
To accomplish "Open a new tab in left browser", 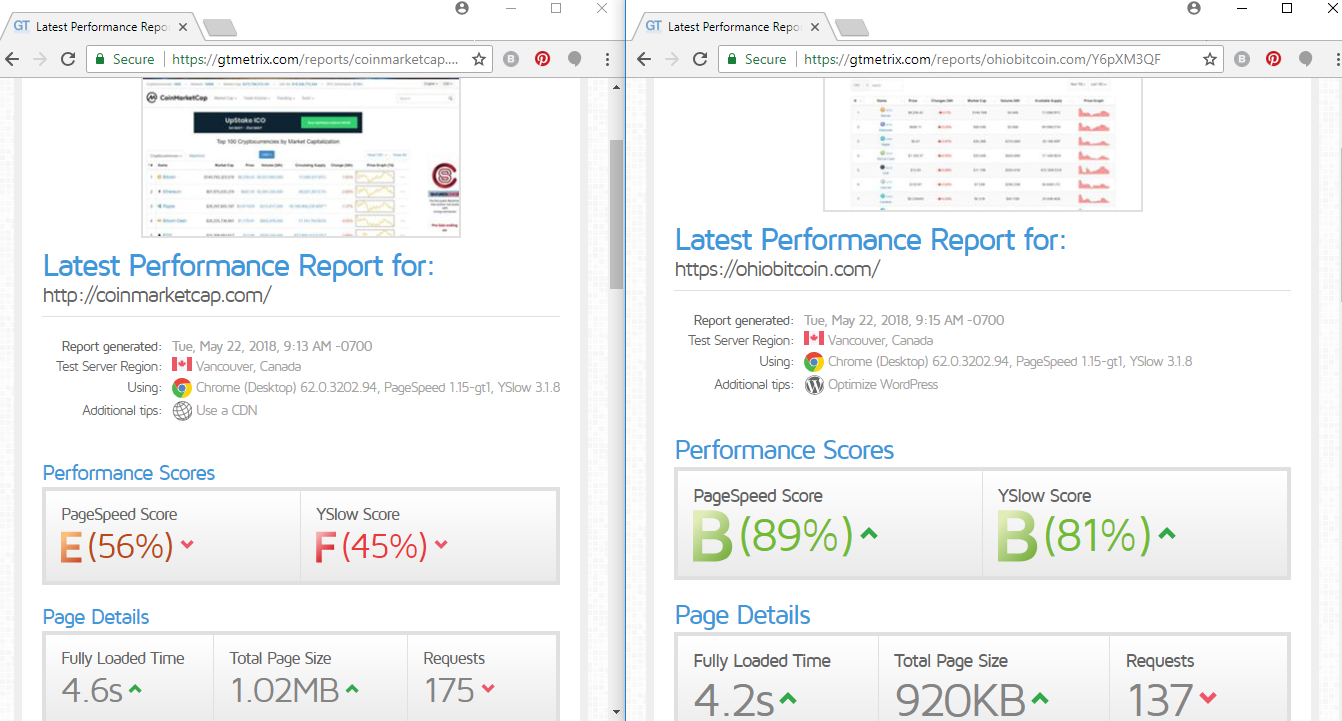I will 218,27.
